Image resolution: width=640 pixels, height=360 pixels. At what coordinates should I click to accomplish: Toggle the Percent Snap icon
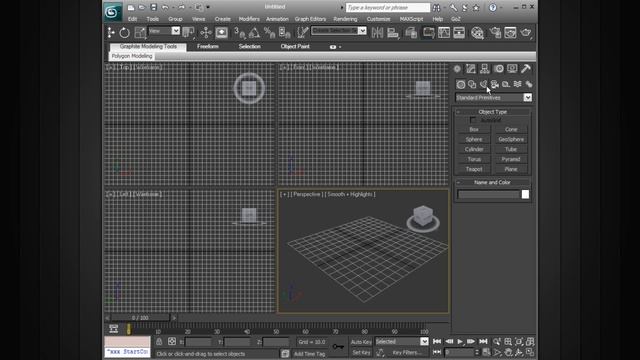pos(269,33)
